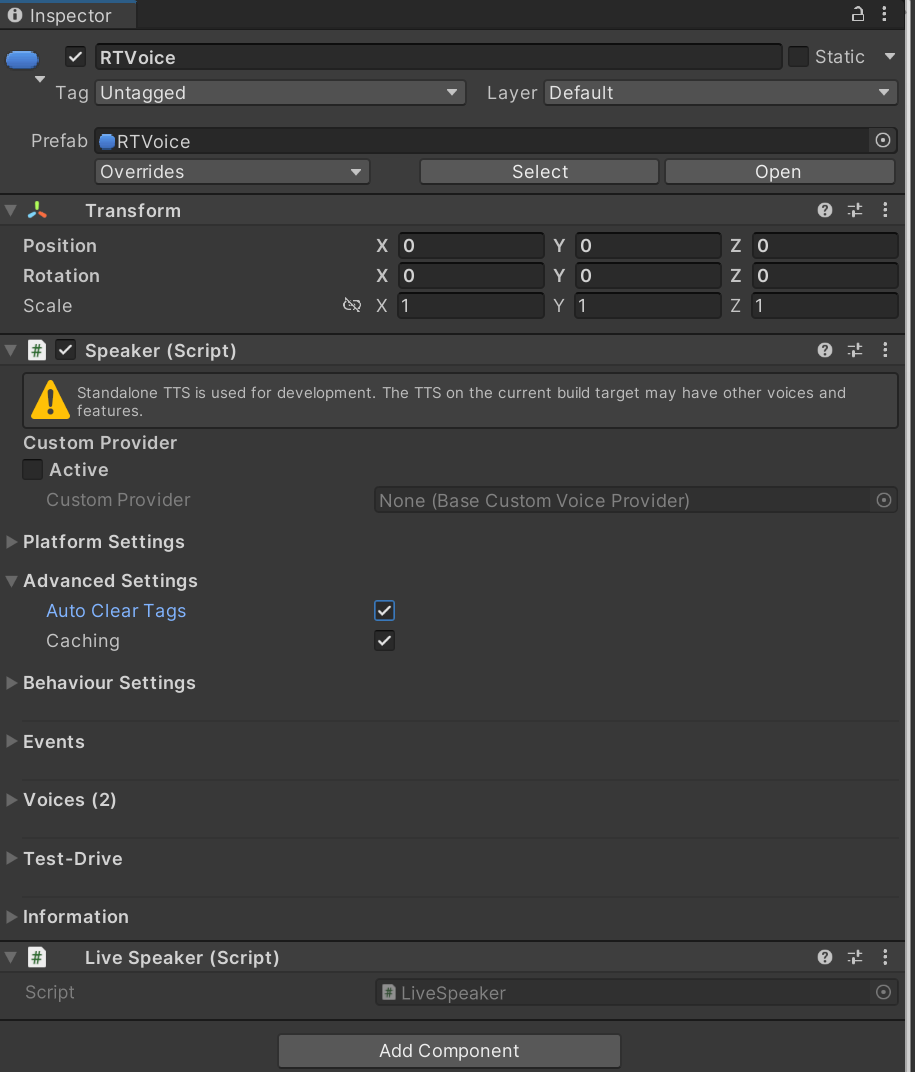Open Live Speaker script help icon
This screenshot has width=915, height=1072.
[825, 957]
